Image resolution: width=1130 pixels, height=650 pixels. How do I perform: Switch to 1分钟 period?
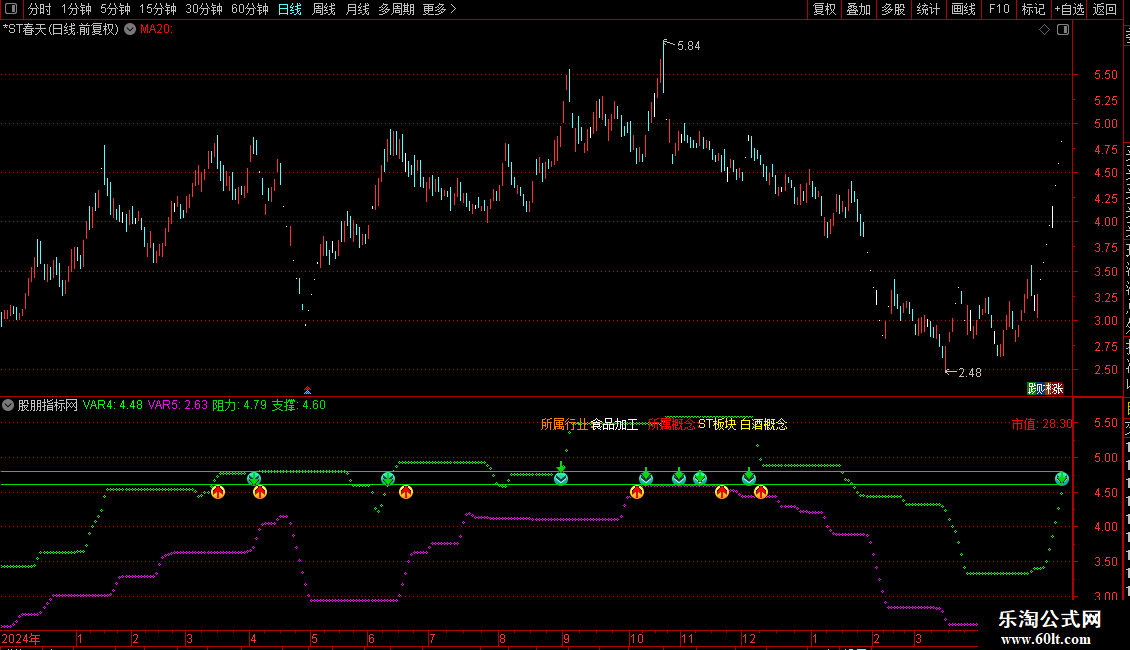pyautogui.click(x=76, y=9)
